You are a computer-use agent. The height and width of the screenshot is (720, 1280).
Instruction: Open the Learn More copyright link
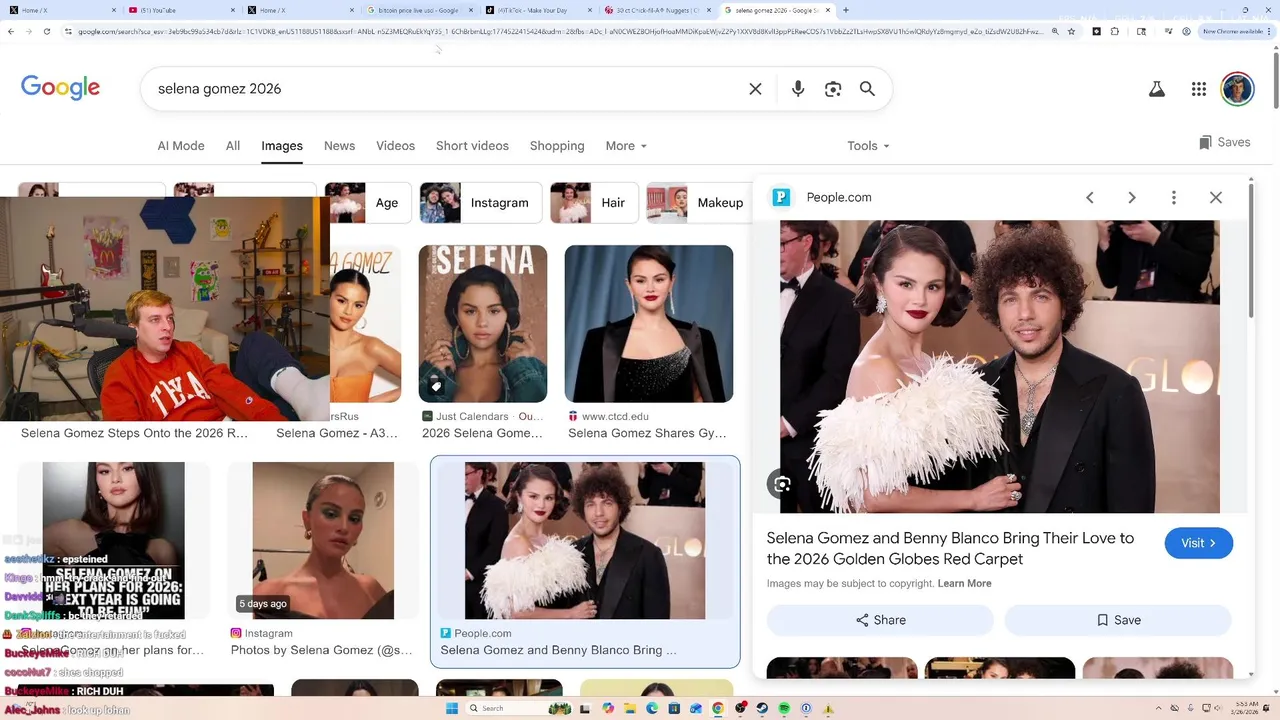[x=964, y=583]
